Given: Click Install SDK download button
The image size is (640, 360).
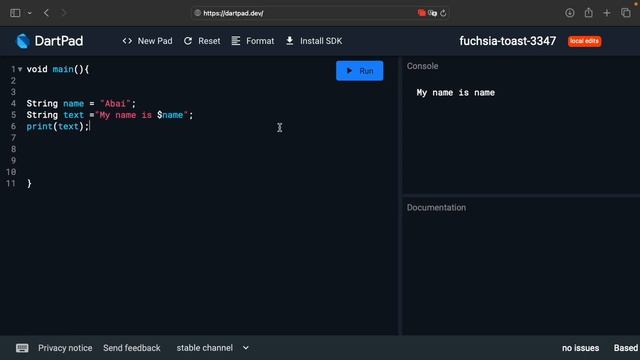Looking at the screenshot, I should pos(314,41).
